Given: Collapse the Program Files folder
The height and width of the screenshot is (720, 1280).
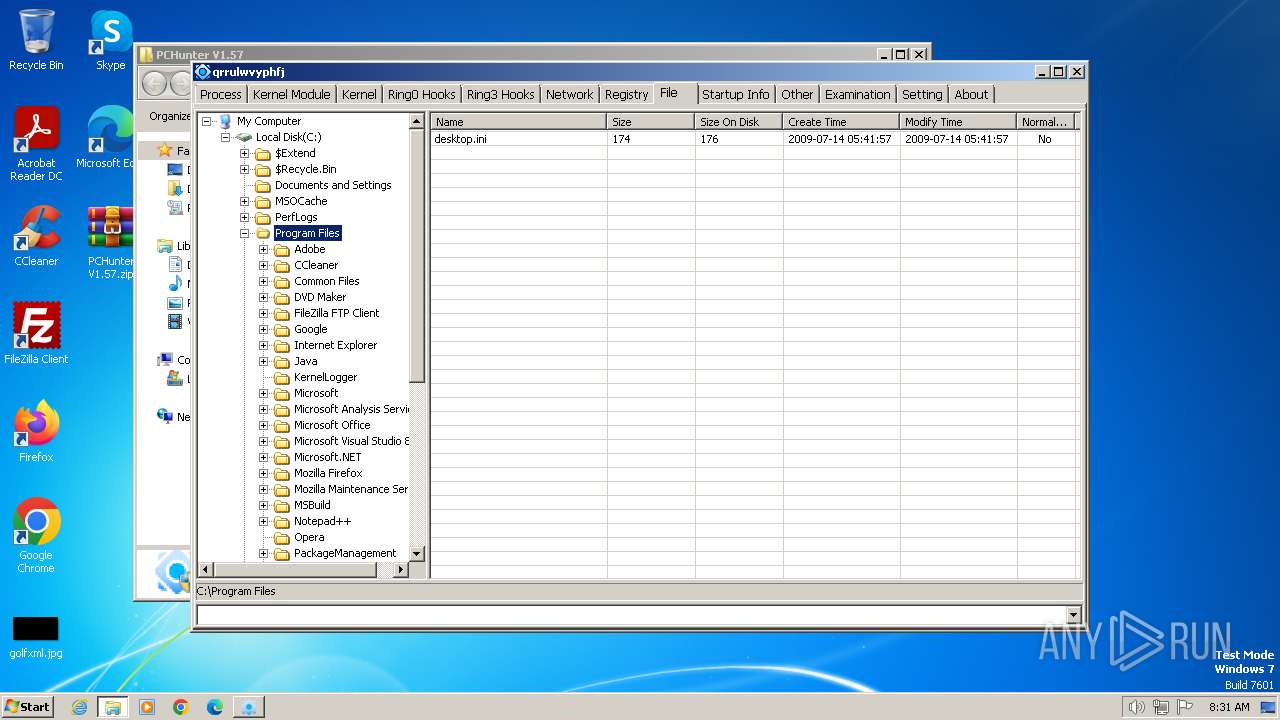Looking at the screenshot, I should click(x=245, y=233).
